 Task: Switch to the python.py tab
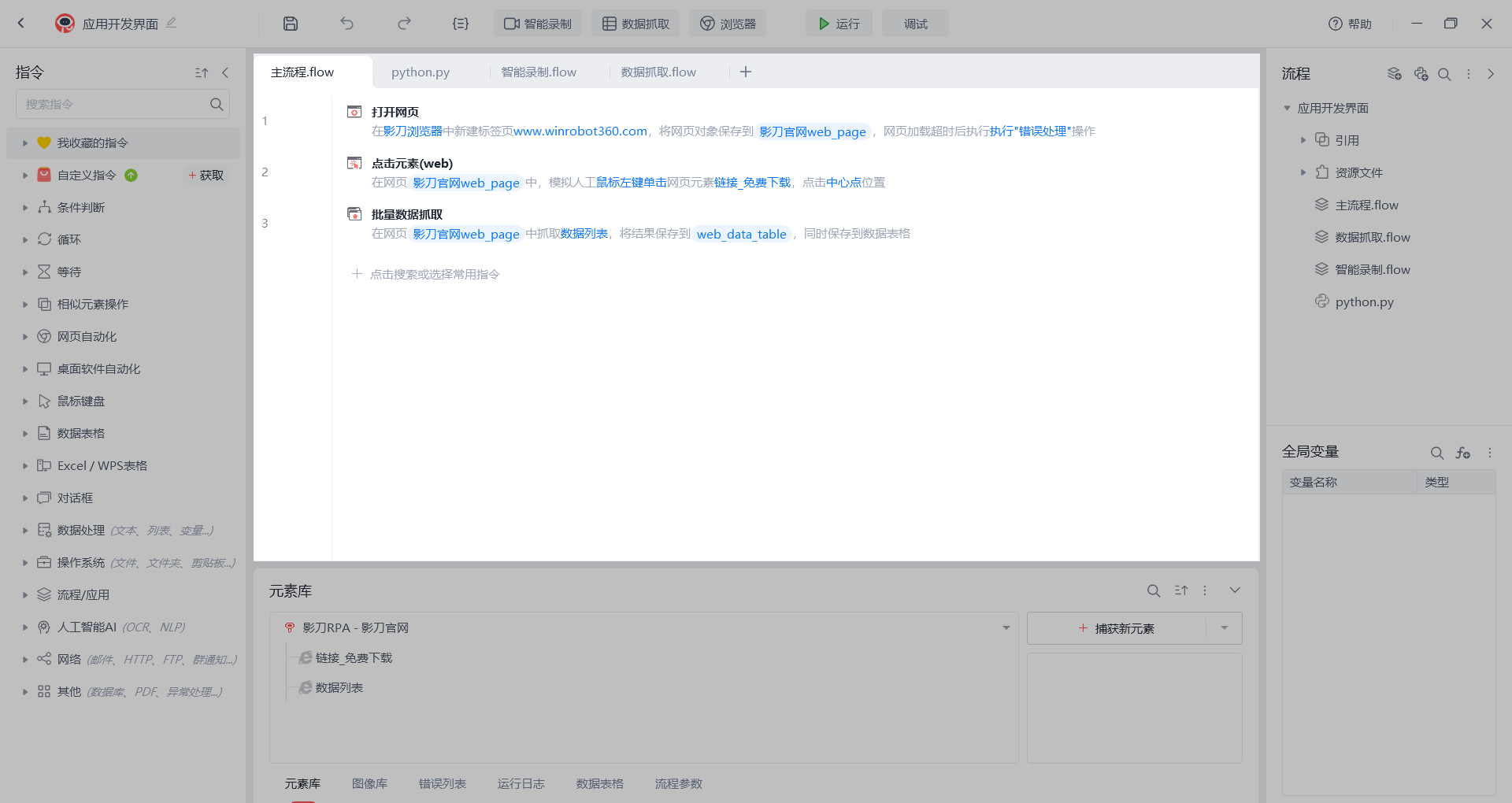[x=421, y=72]
